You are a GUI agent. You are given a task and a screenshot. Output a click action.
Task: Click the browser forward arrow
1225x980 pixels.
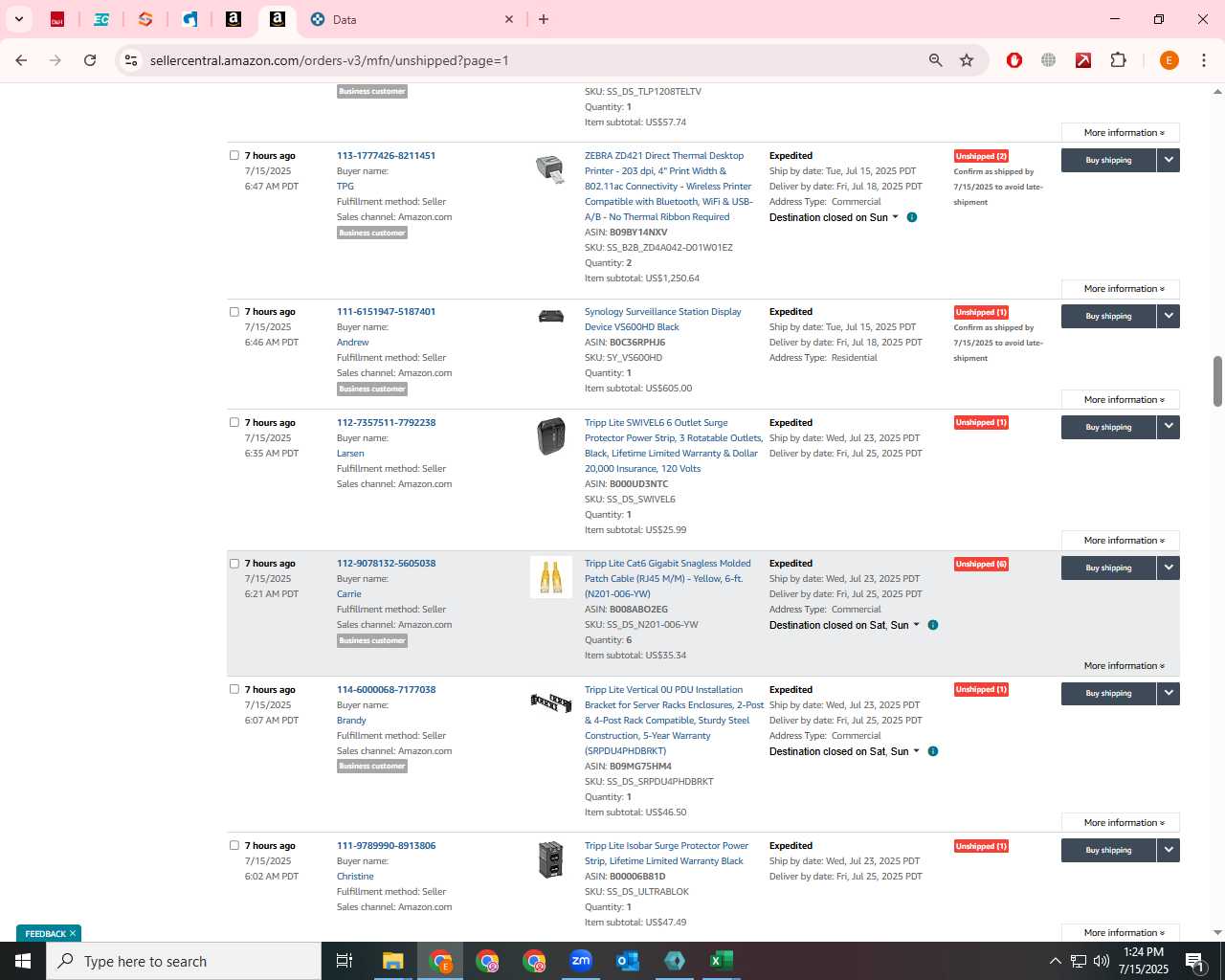56,60
